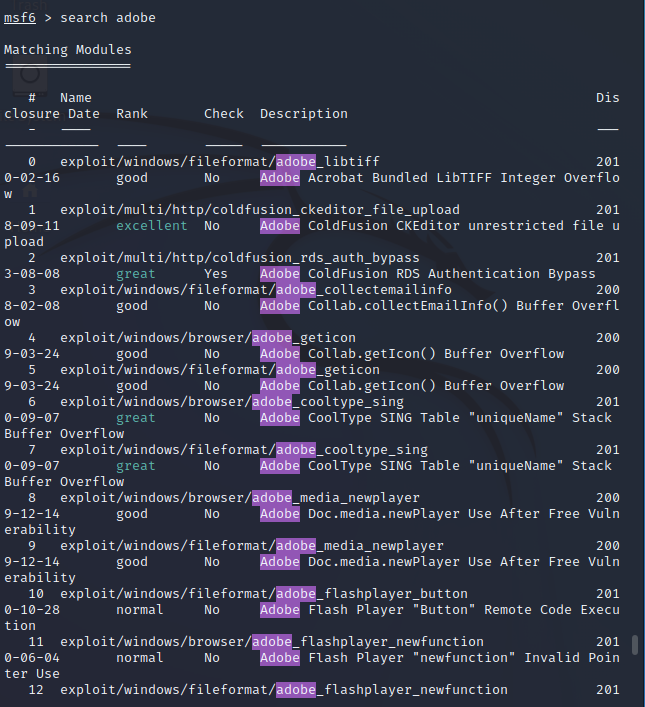Click module 12 fileformat/adobe_flashplayer_newfunction path
Screen dimensions: 645x707
click(x=284, y=690)
